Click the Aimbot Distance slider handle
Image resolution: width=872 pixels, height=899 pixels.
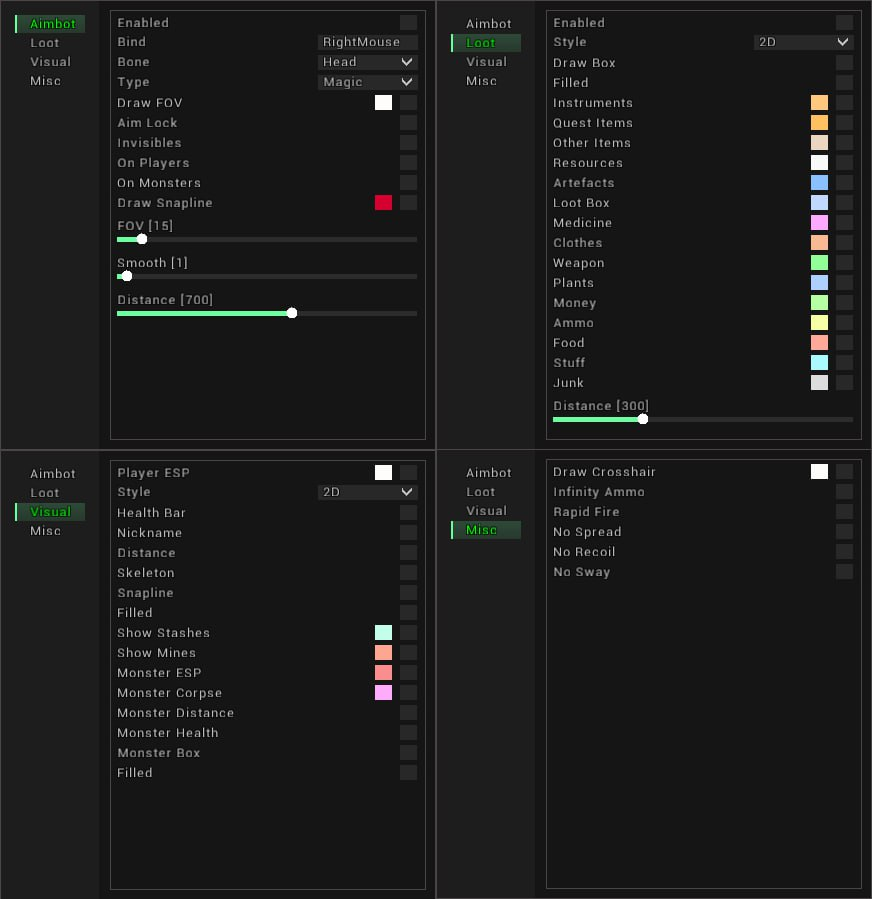[x=292, y=313]
